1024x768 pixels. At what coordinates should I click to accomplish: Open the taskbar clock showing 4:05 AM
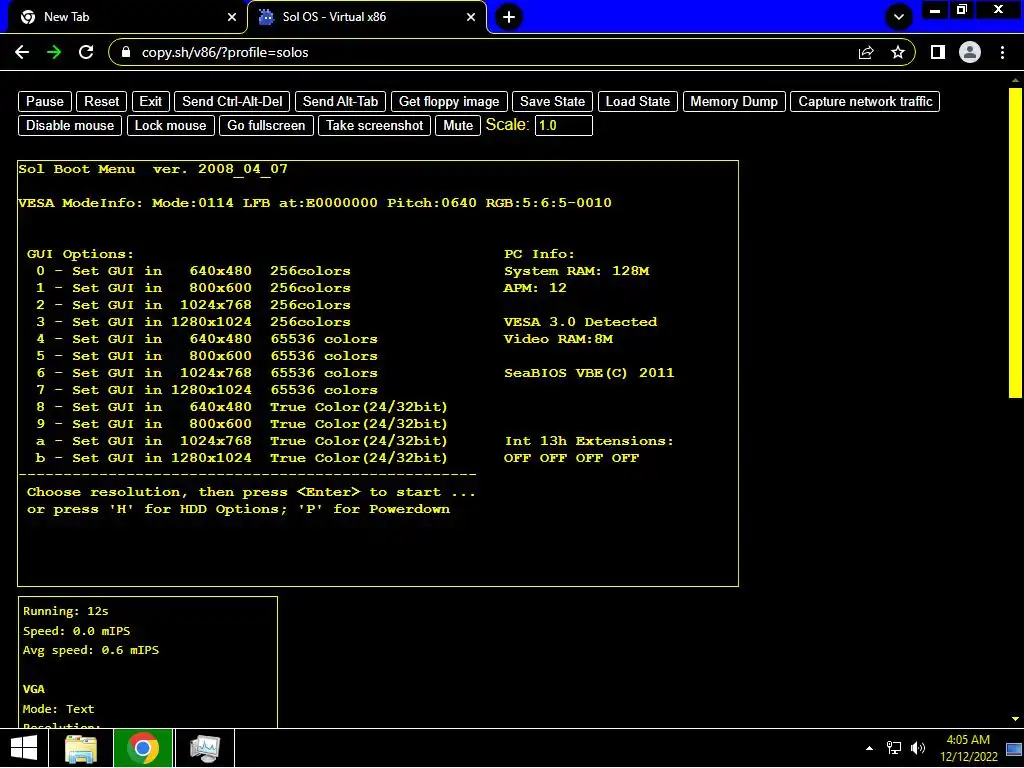tap(968, 748)
